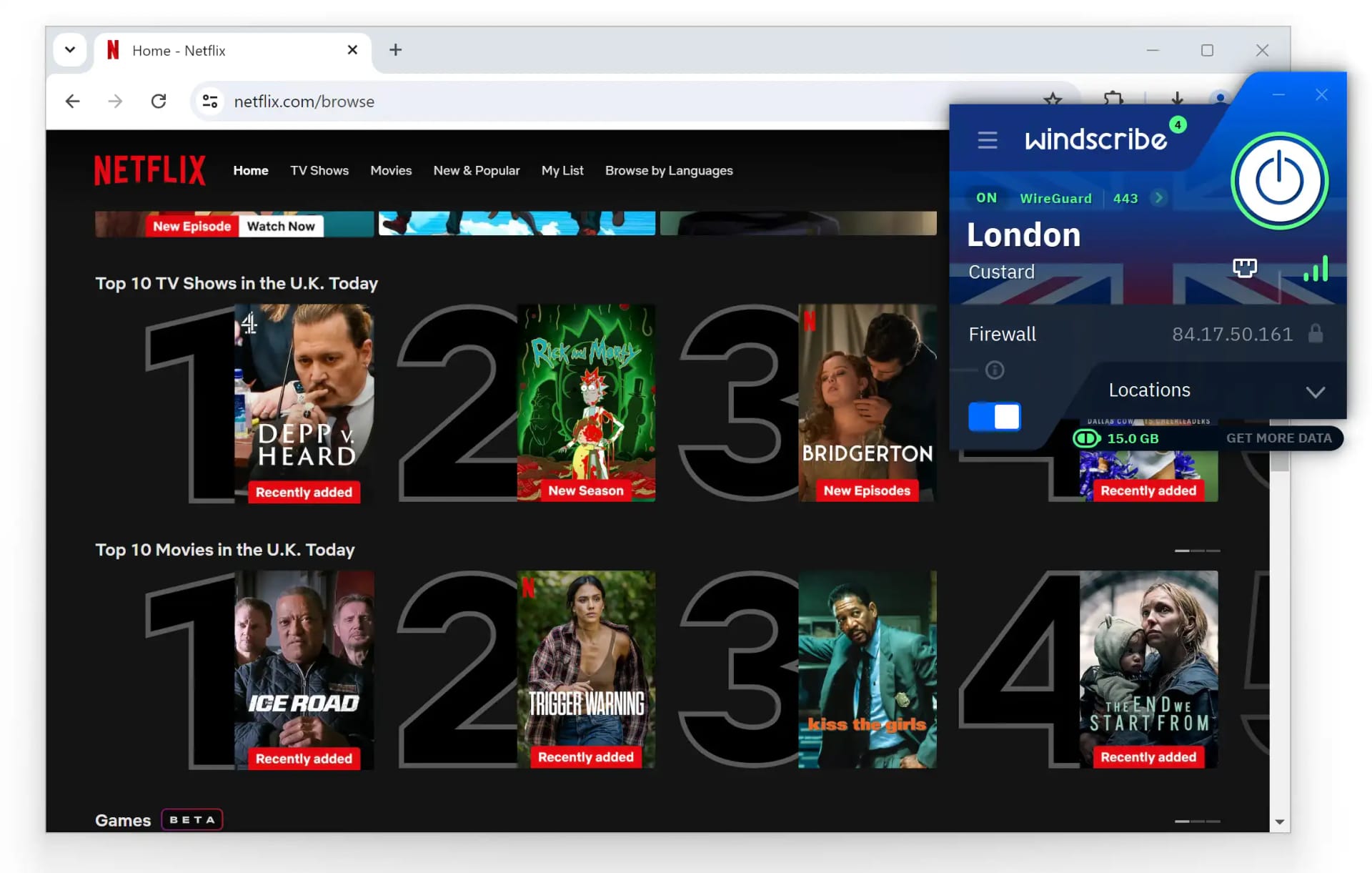This screenshot has width=1372, height=873.
Task: Select TV Shows from Netflix navigation menu
Action: (x=319, y=170)
